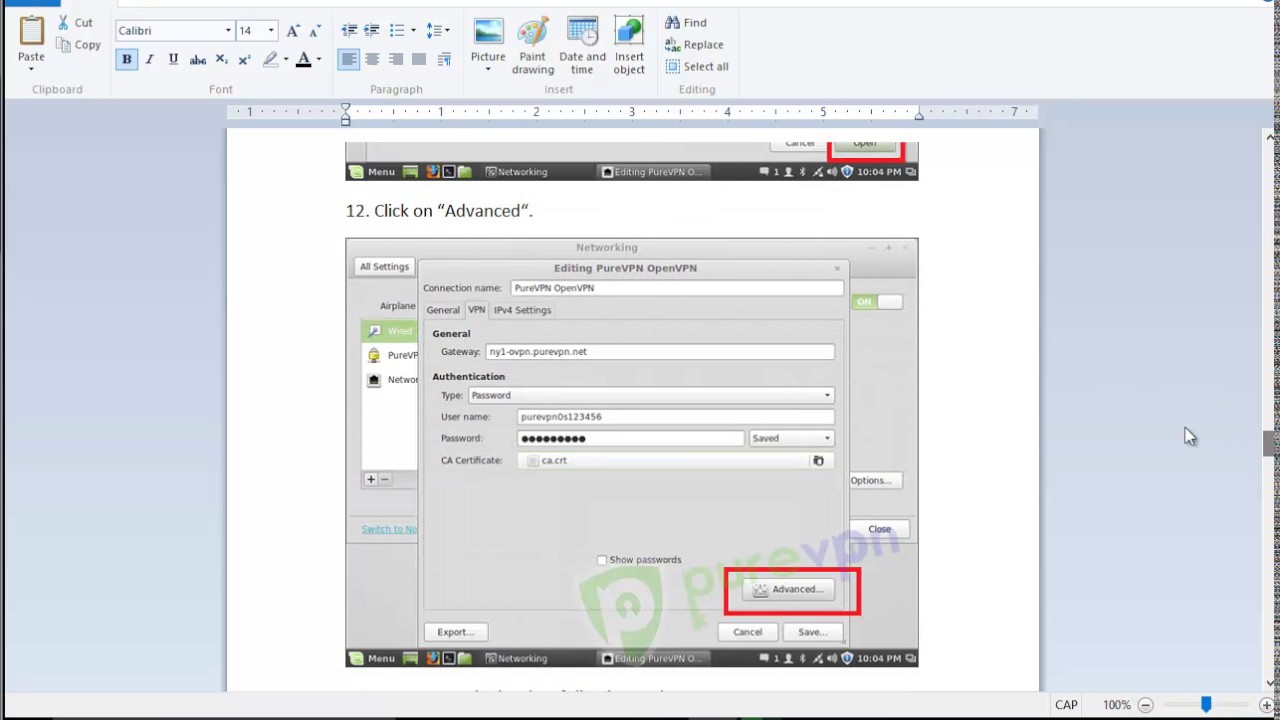Toggle Subscript formatting
Screen dimensions: 1280x720
pos(222,60)
